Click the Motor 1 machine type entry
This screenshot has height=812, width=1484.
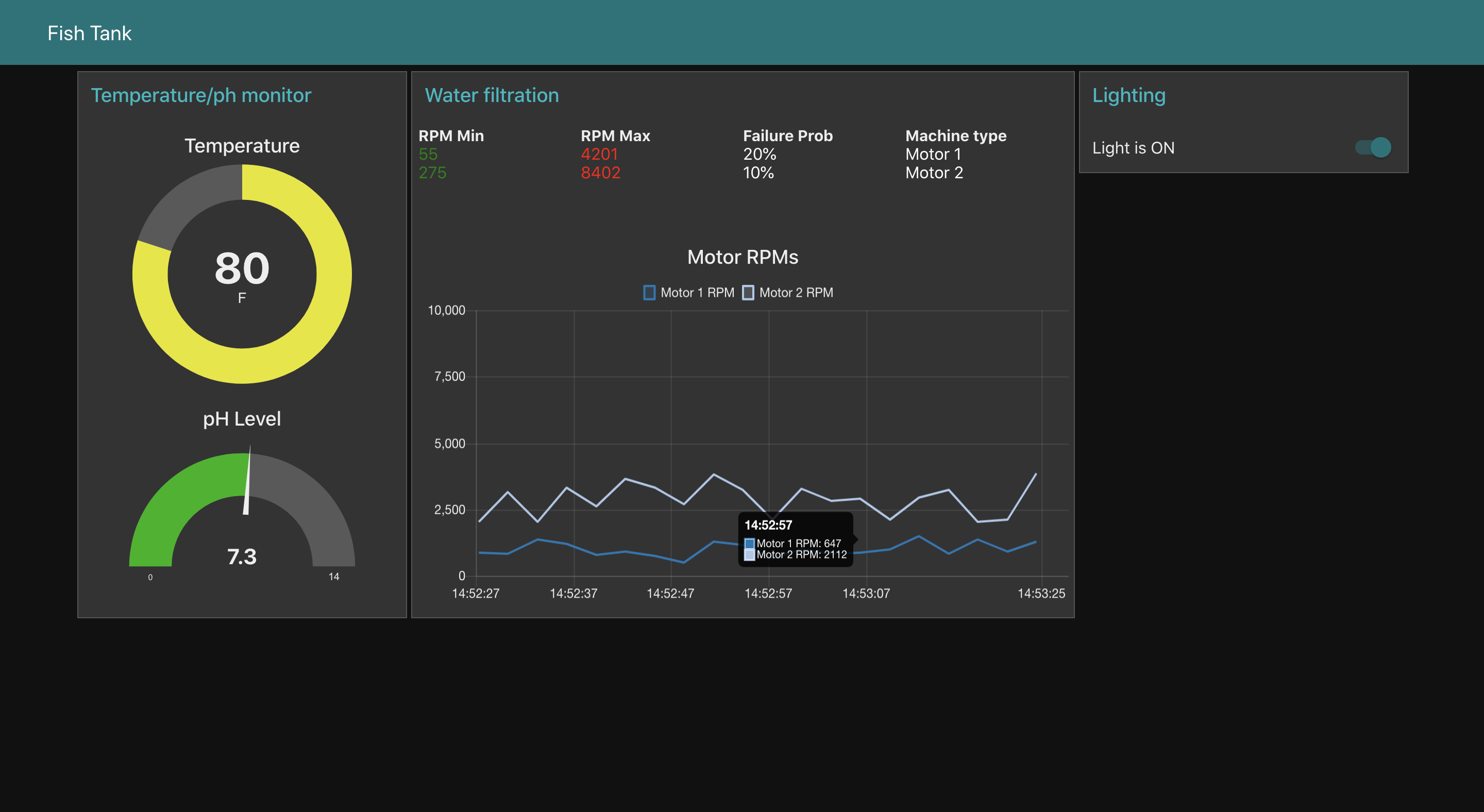coord(933,155)
